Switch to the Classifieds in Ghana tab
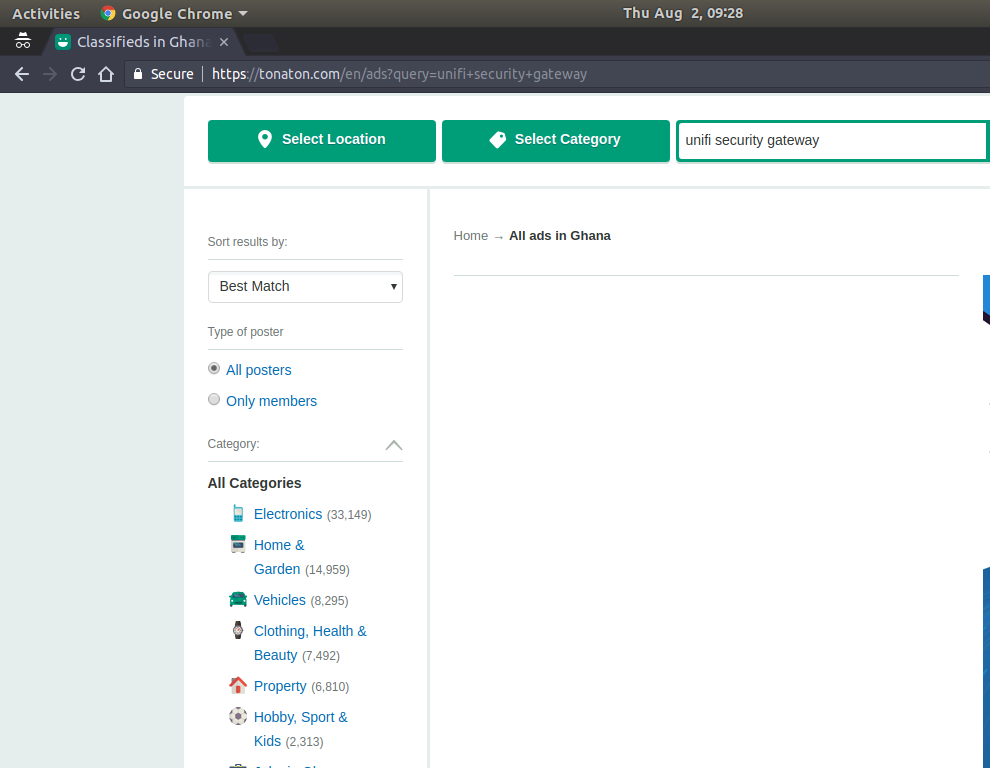990x768 pixels. pyautogui.click(x=140, y=42)
